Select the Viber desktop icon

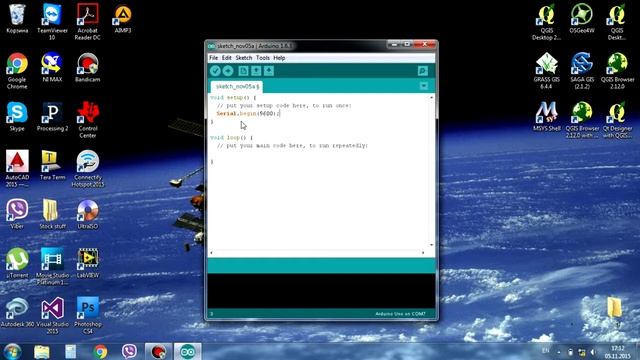point(17,214)
